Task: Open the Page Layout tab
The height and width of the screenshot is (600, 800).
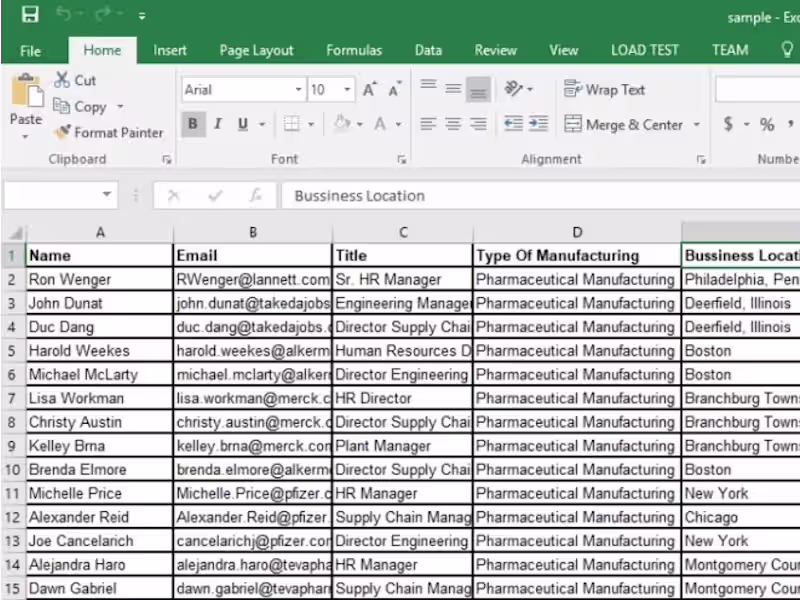Action: point(256,51)
